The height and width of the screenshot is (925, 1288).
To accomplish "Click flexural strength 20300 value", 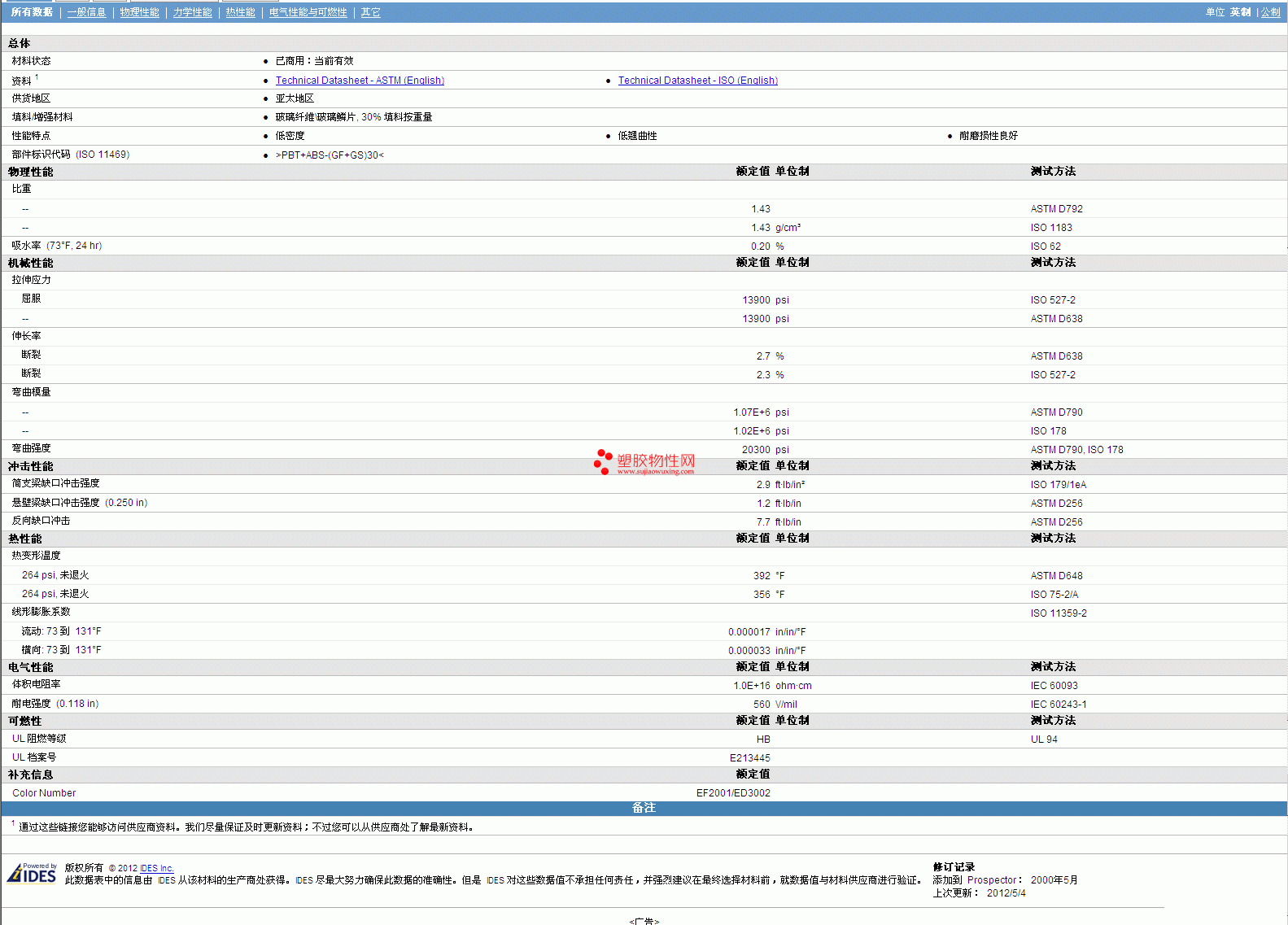I will pyautogui.click(x=756, y=450).
